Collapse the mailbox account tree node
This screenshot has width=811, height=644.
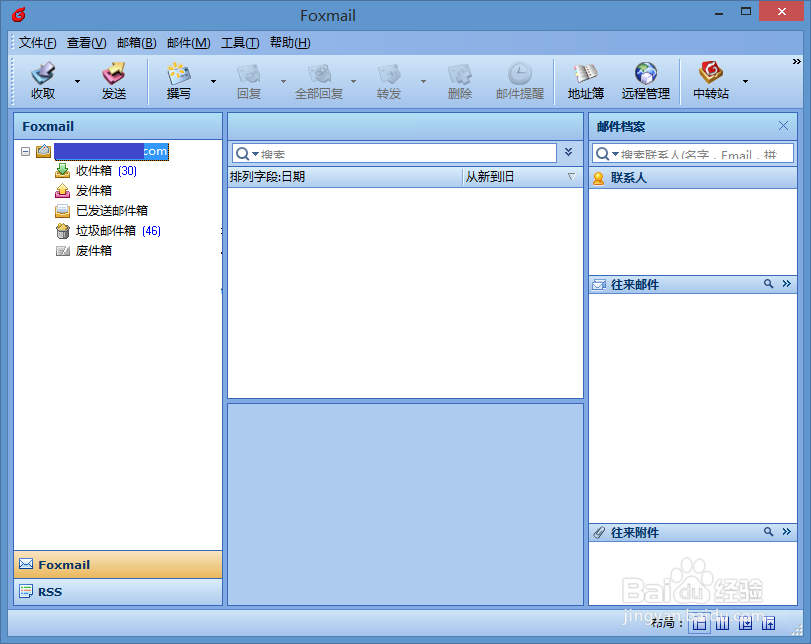(25, 150)
